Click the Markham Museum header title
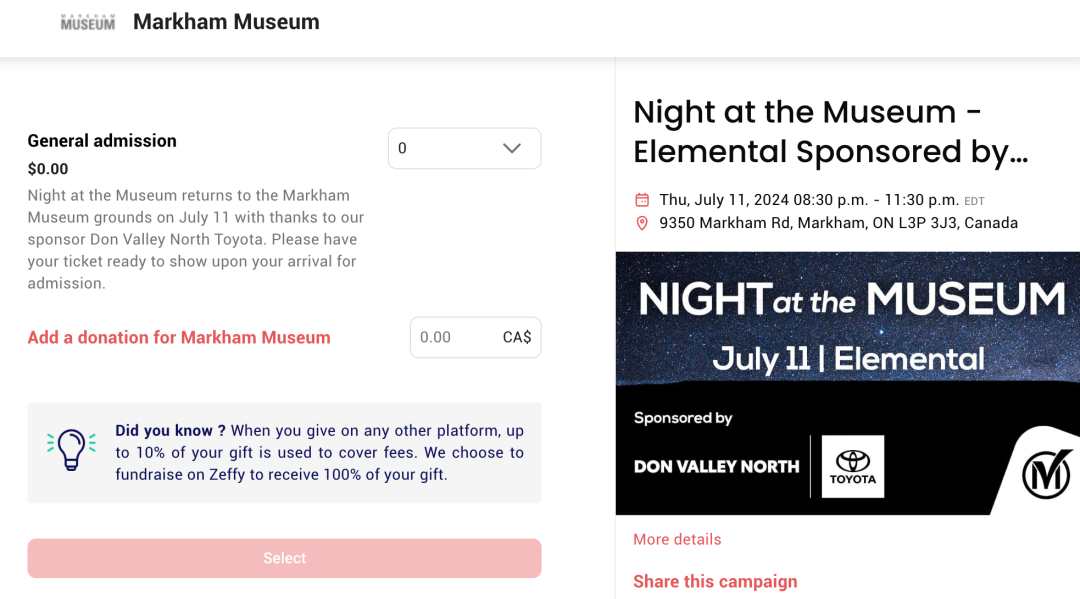 point(226,22)
